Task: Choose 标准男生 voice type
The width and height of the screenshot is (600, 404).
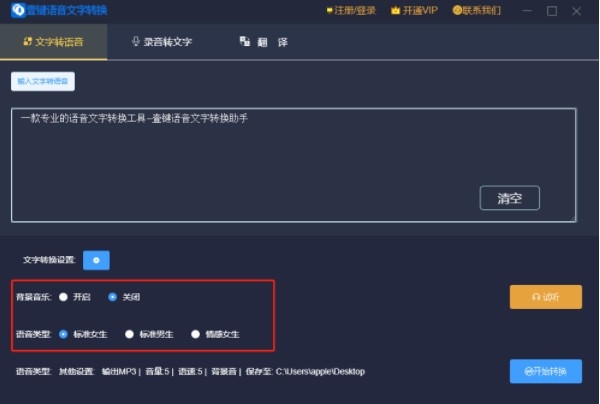Action: pyautogui.click(x=129, y=334)
